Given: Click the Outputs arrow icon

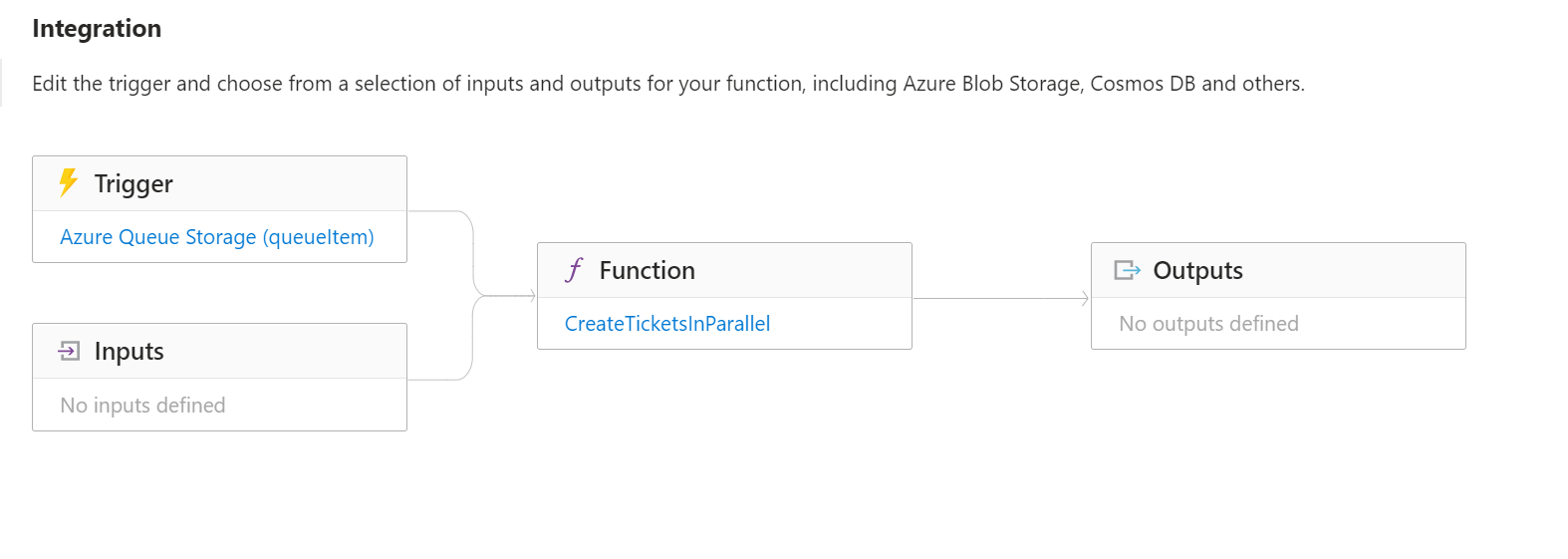Looking at the screenshot, I should coord(1127,270).
